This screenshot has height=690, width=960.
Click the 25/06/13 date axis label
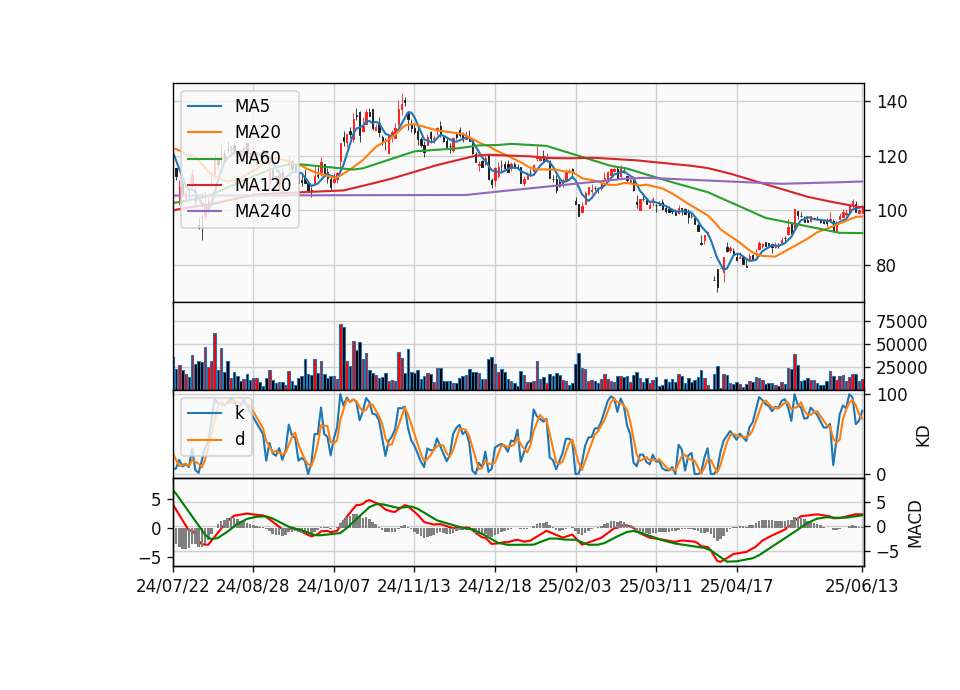[861, 586]
